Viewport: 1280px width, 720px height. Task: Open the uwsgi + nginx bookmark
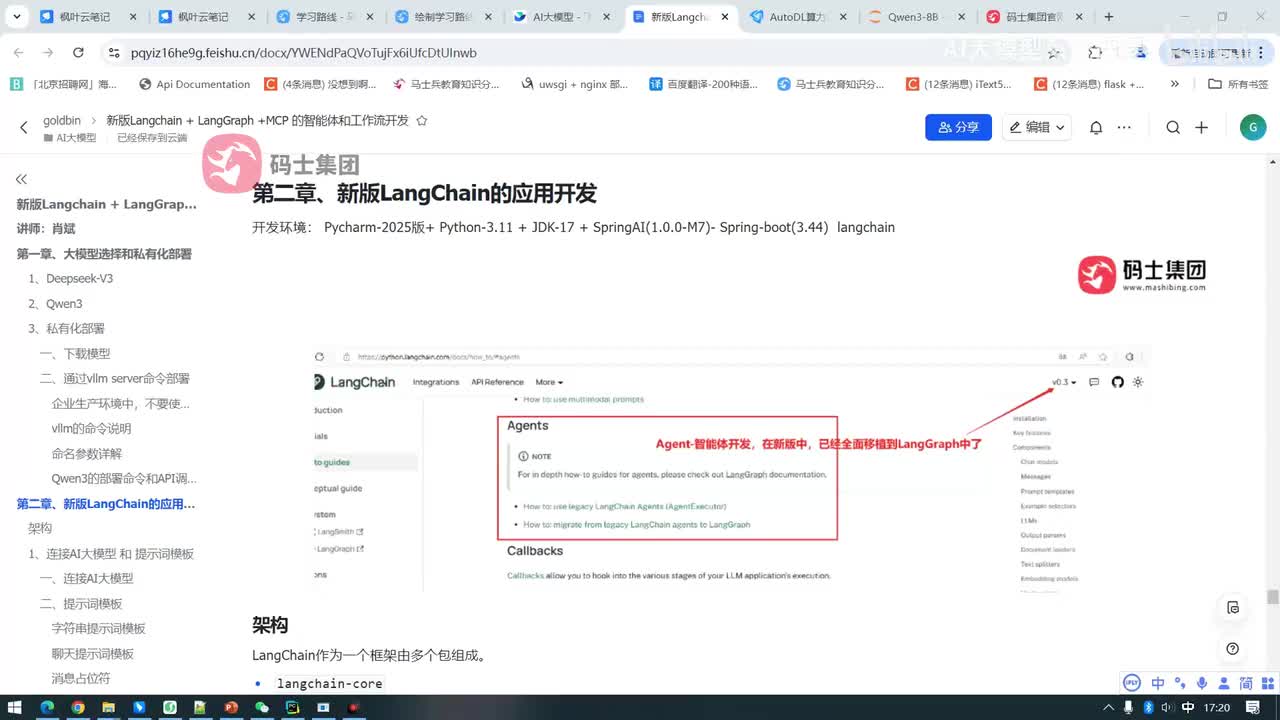pos(575,84)
